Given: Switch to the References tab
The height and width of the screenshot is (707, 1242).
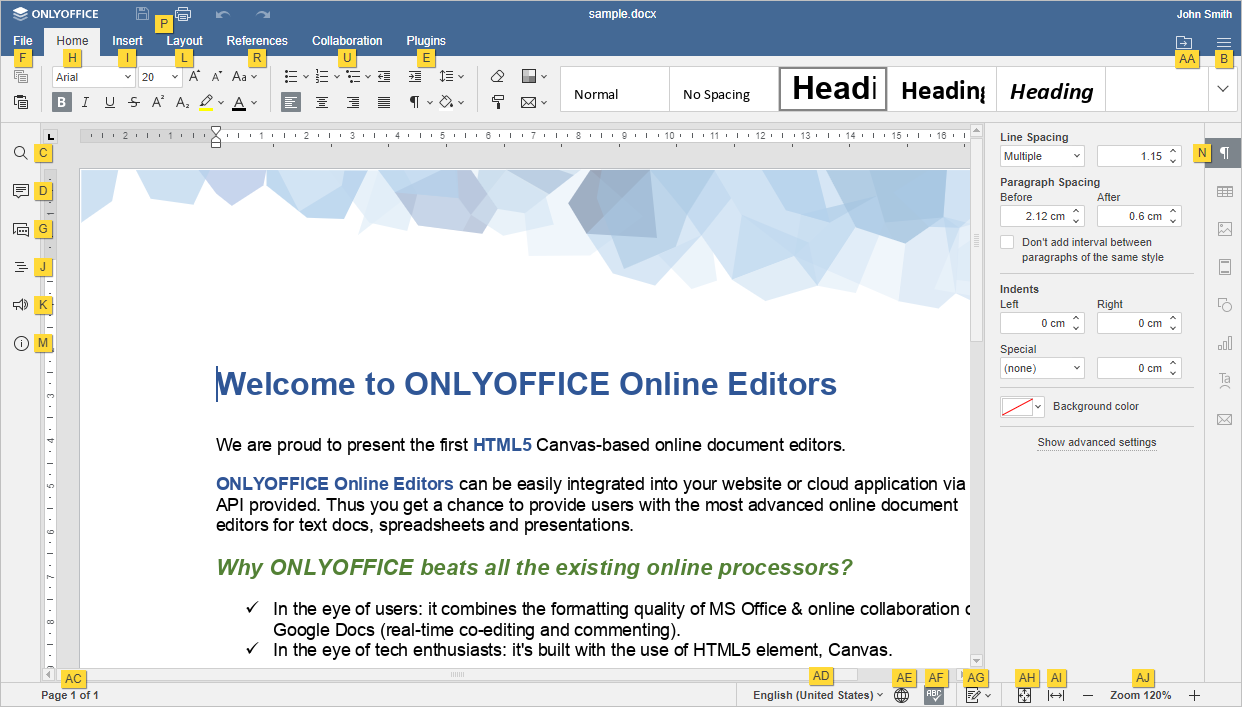Looking at the screenshot, I should 257,41.
